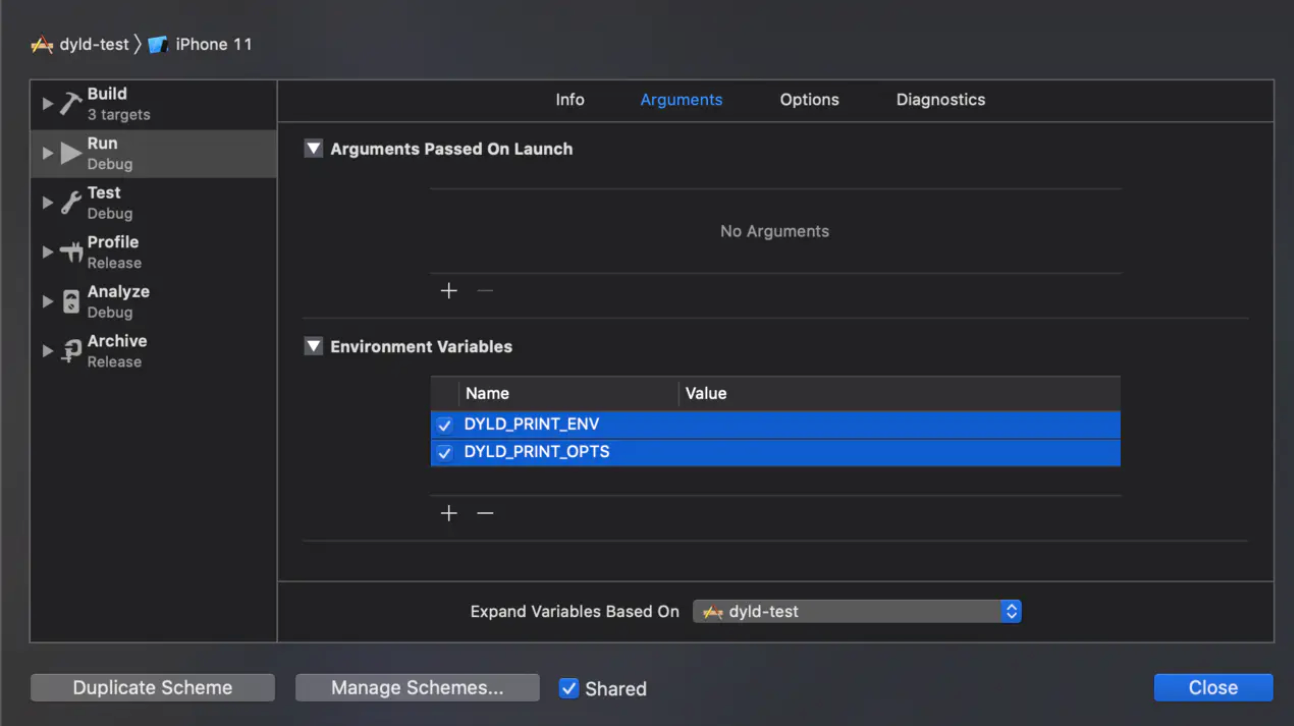
Task: Add a new launch argument with plus
Action: 449,291
